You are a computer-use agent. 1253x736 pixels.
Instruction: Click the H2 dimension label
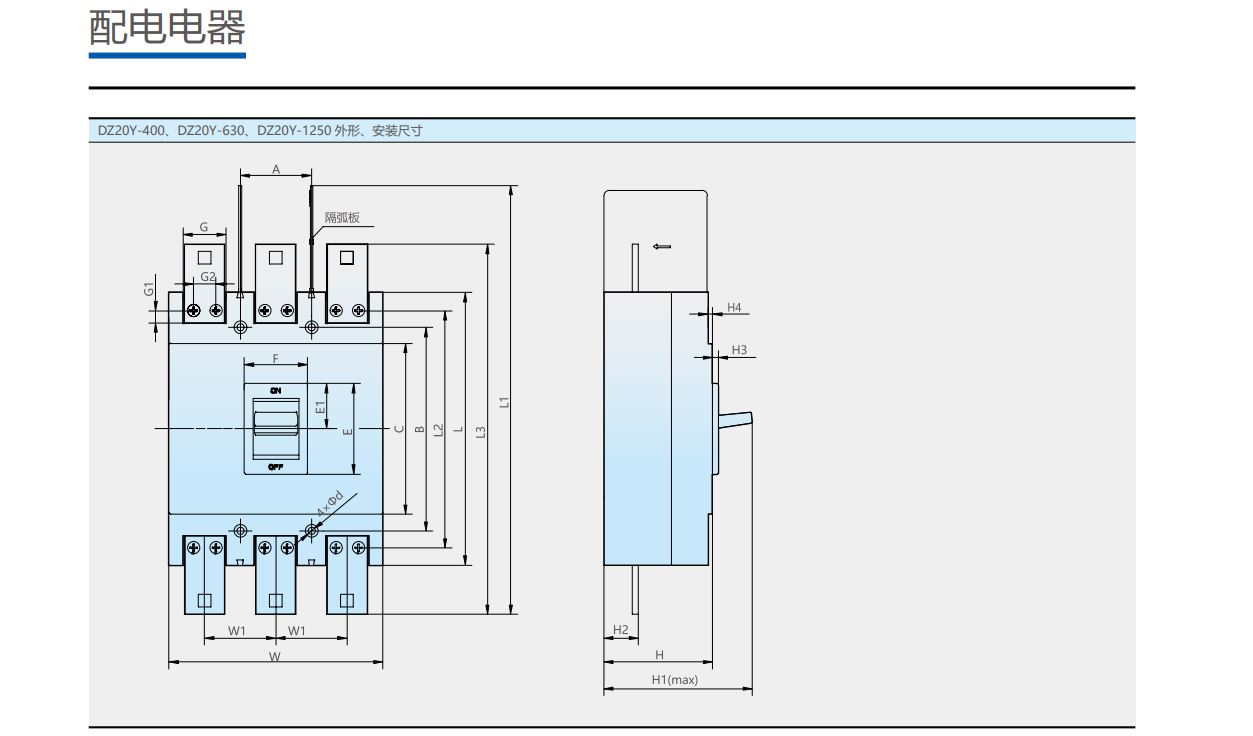(620, 629)
